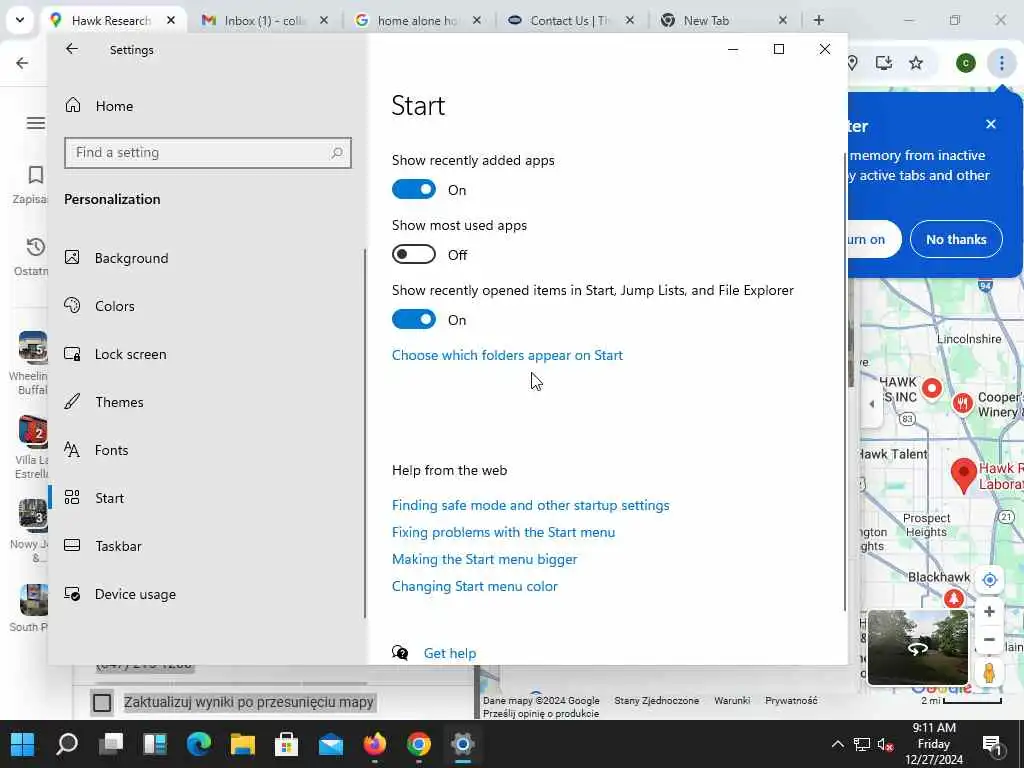
Task: Click the Settings sidebar scrollbar
Action: point(365,432)
